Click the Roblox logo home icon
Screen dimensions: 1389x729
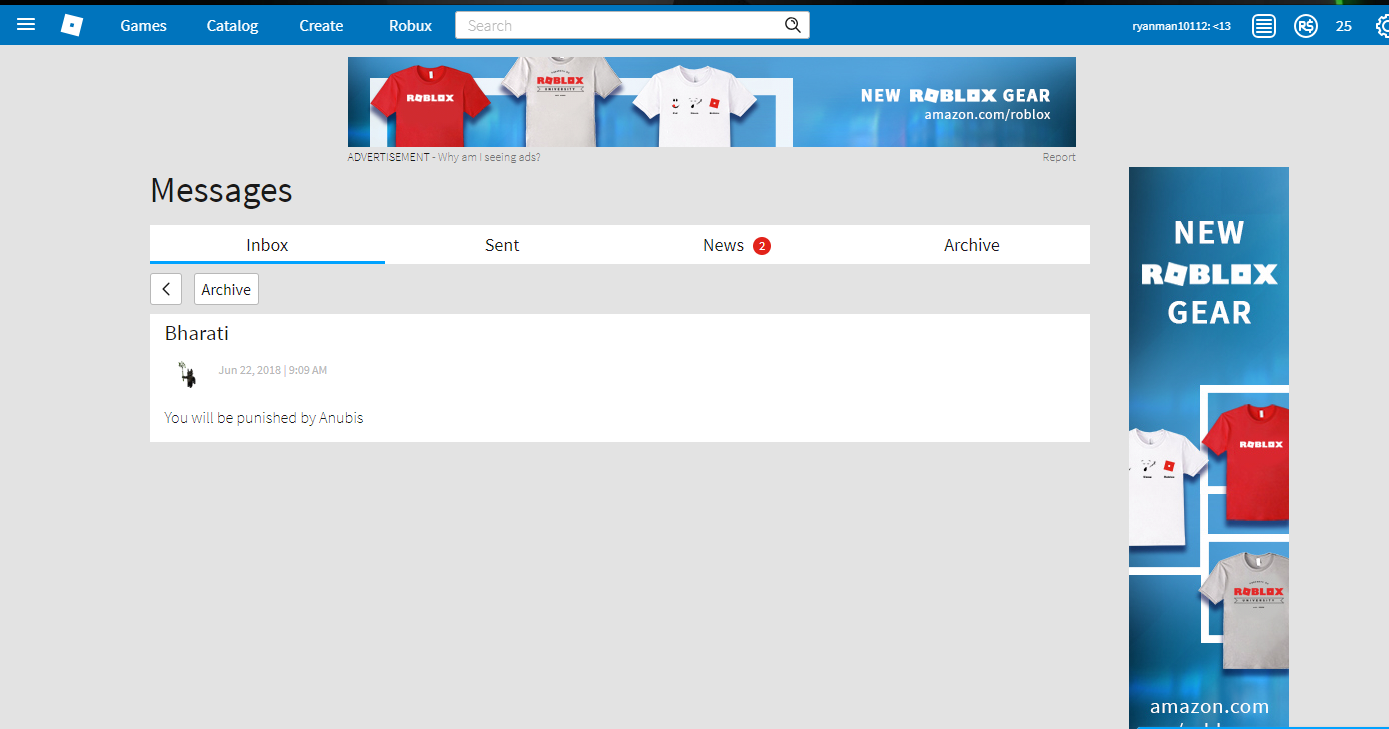pos(72,25)
